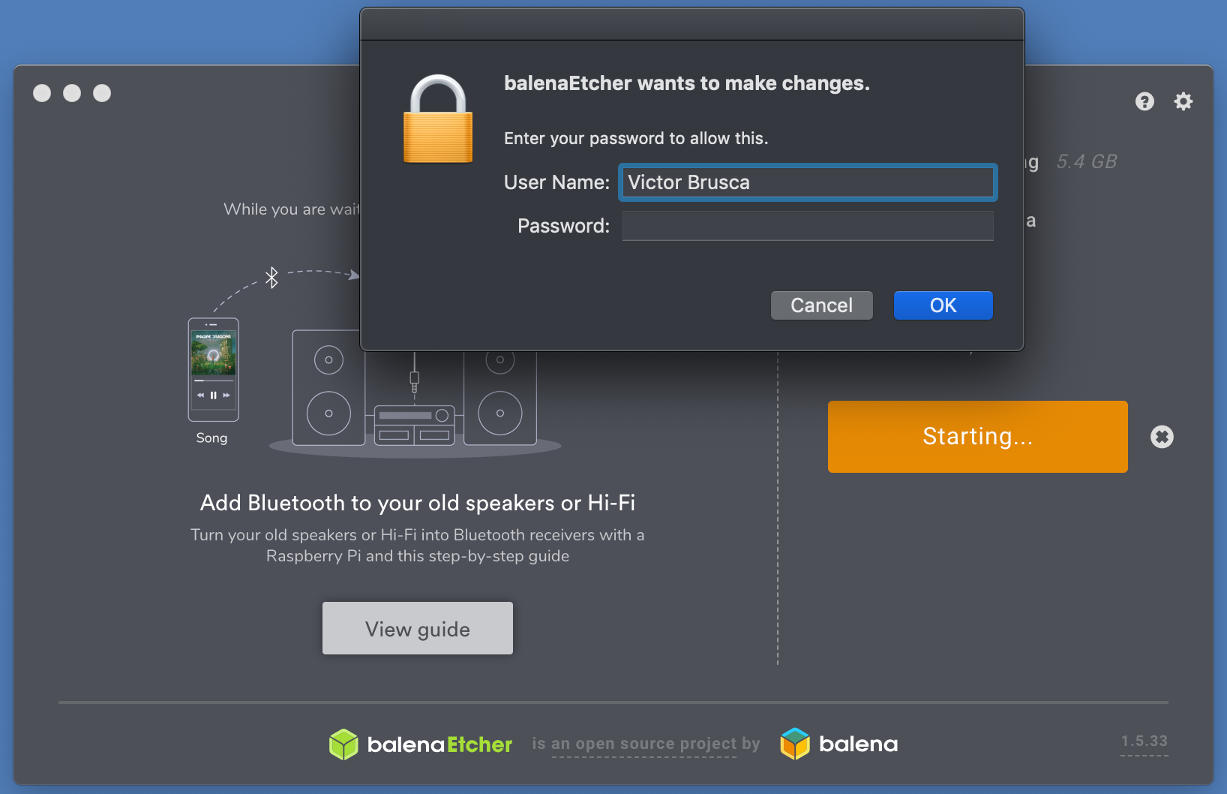
Task: Confirm the password prompt with OK
Action: point(942,305)
